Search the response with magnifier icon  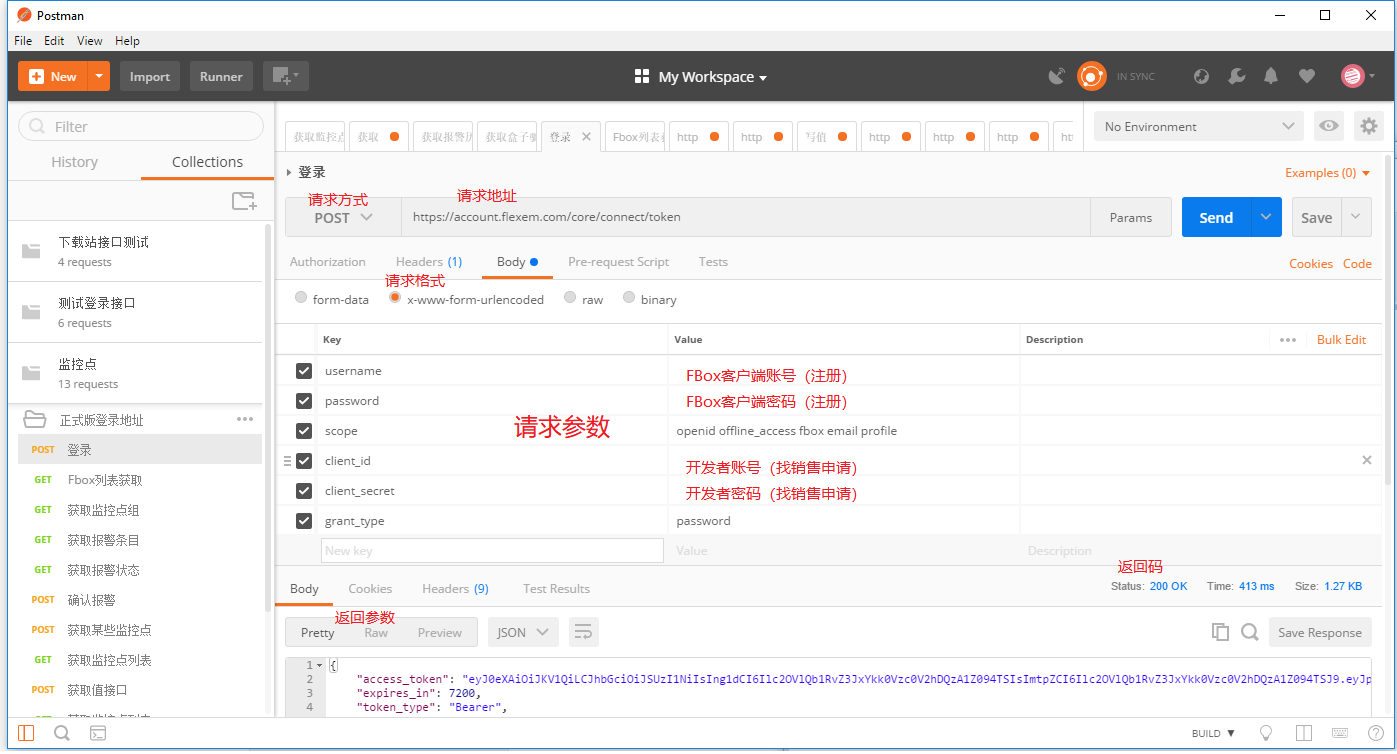click(x=1249, y=632)
